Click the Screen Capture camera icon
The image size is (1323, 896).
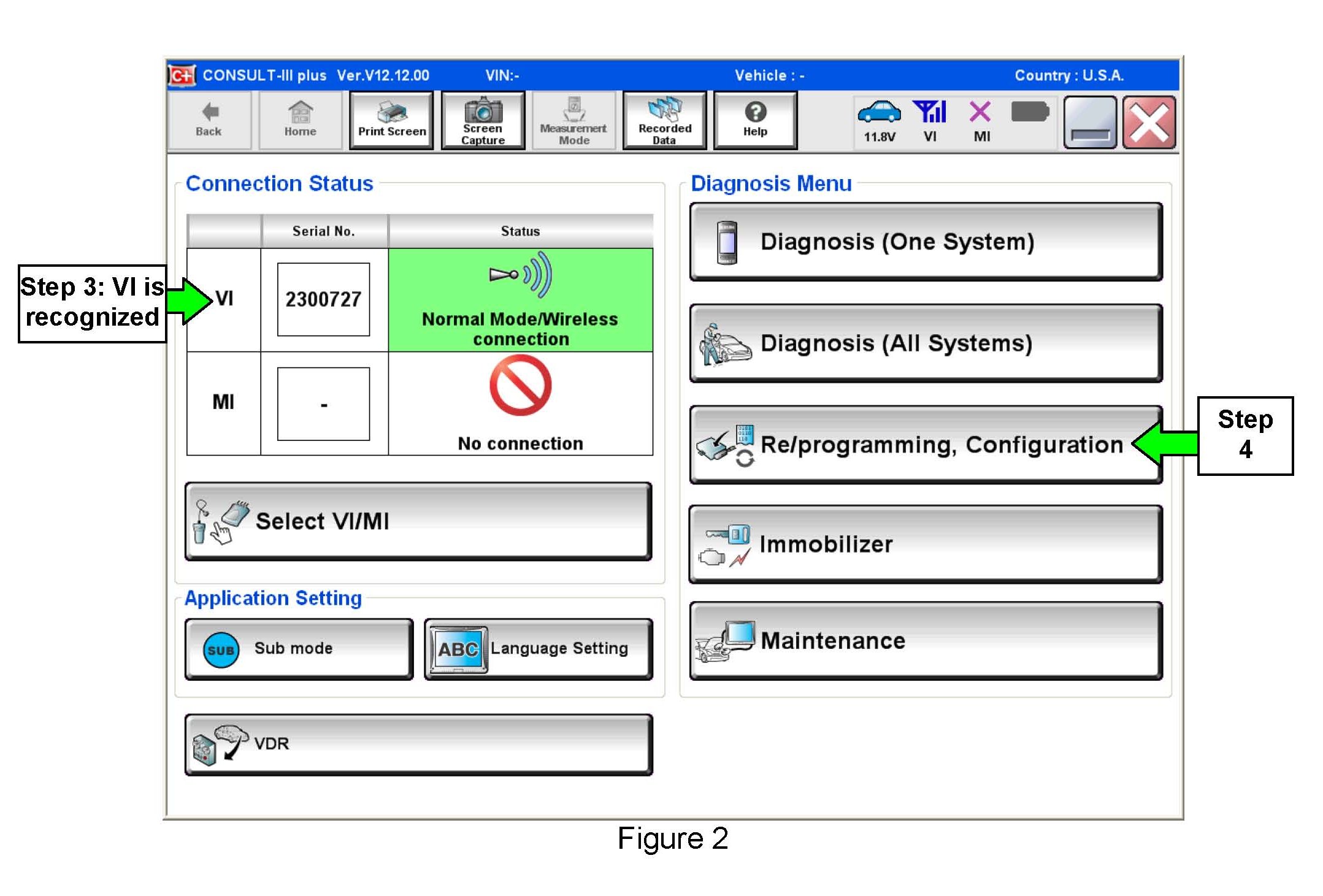point(483,112)
